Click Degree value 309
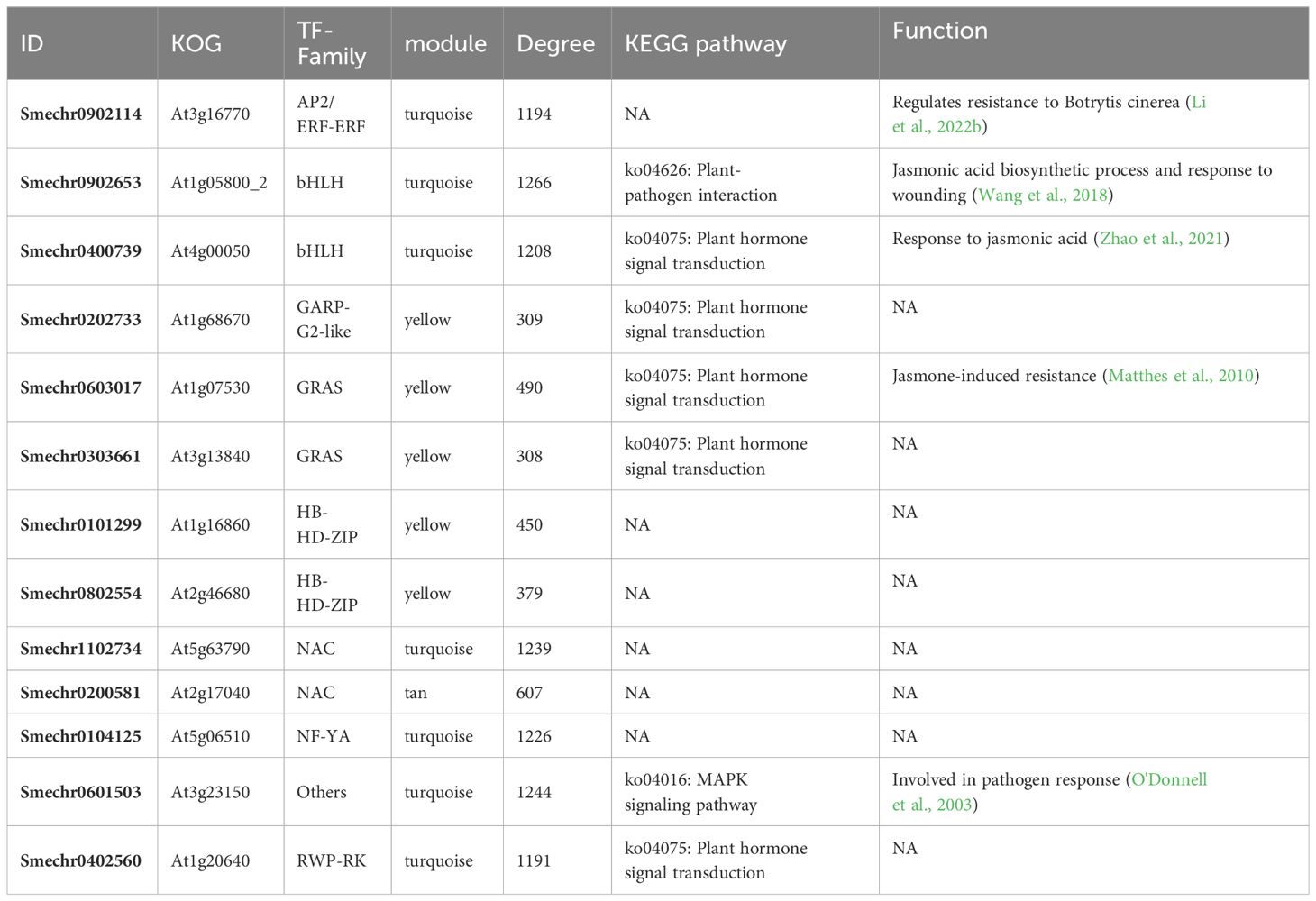The height and width of the screenshot is (901, 1316). (x=529, y=320)
